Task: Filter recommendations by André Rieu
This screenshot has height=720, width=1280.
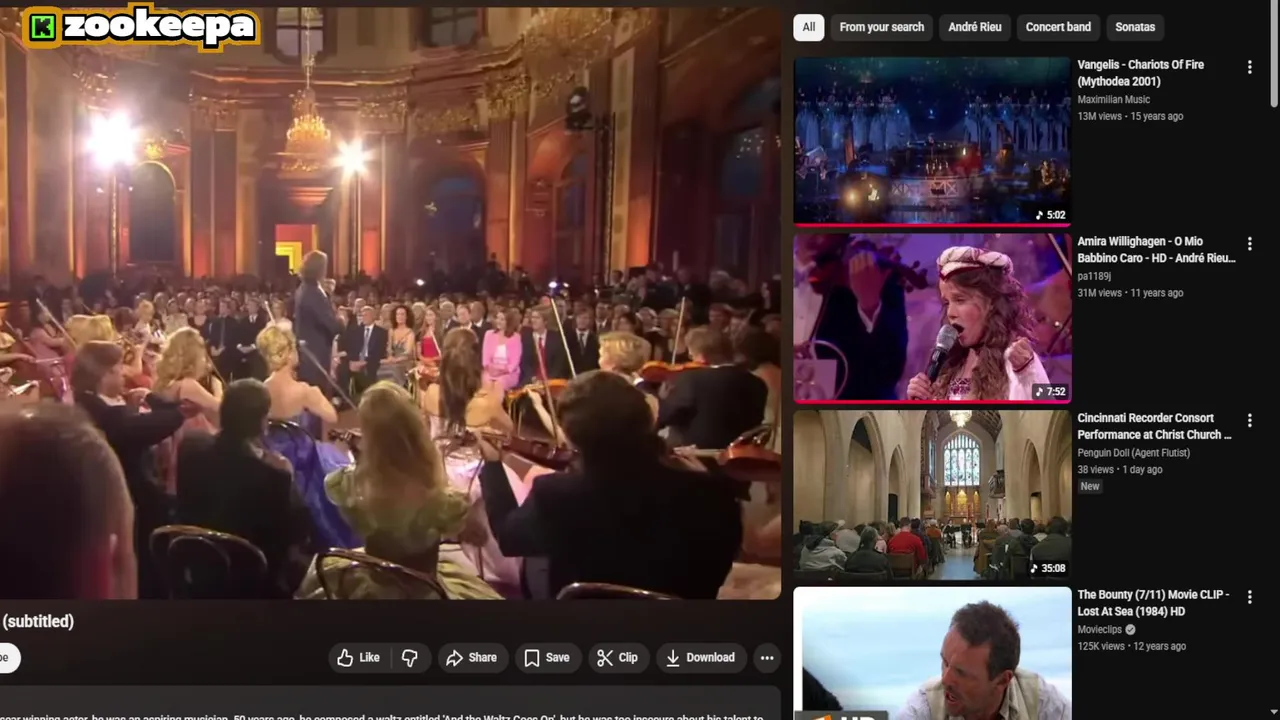Action: (975, 27)
